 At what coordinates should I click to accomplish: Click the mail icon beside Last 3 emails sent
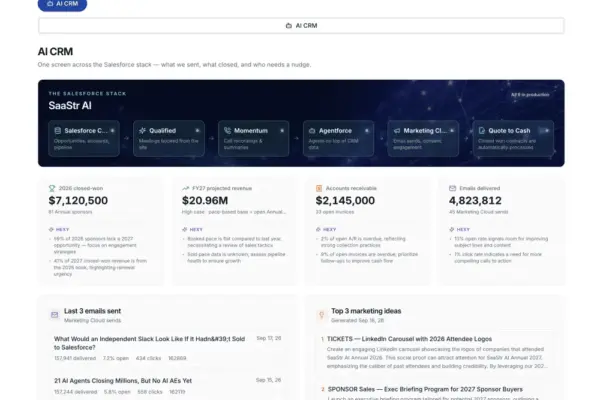tap(54, 315)
